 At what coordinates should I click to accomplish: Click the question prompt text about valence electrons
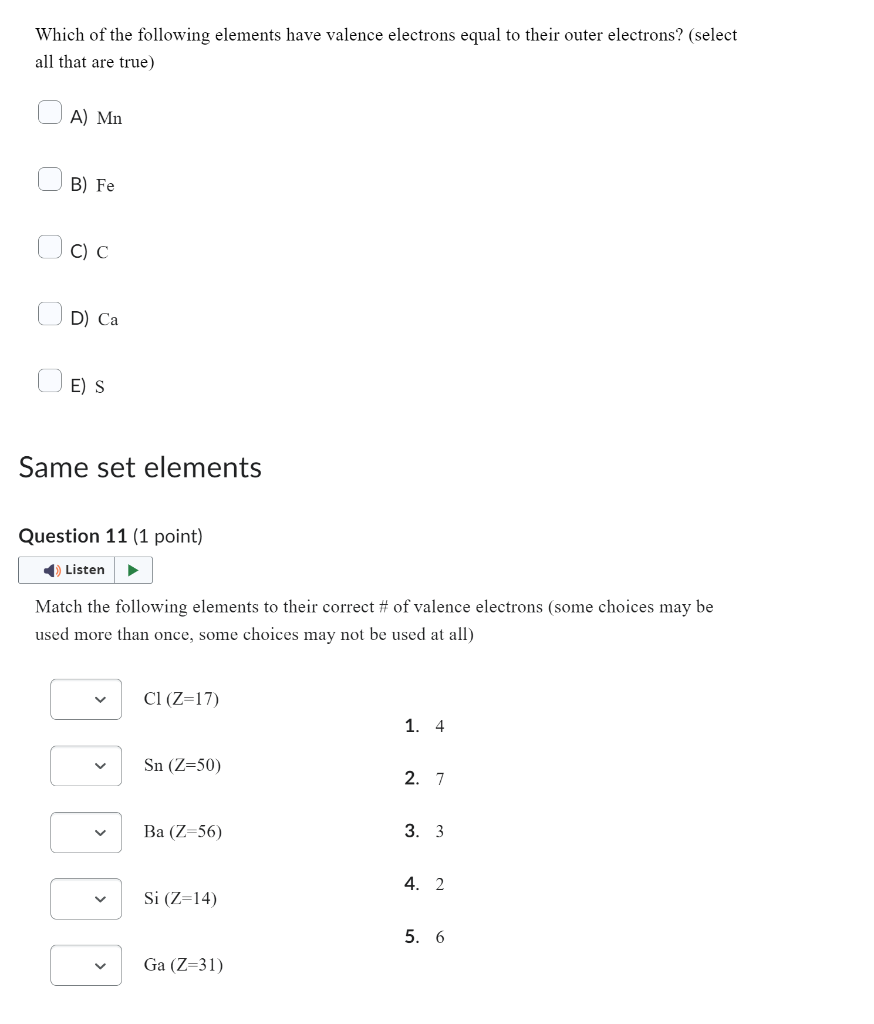pos(386,47)
